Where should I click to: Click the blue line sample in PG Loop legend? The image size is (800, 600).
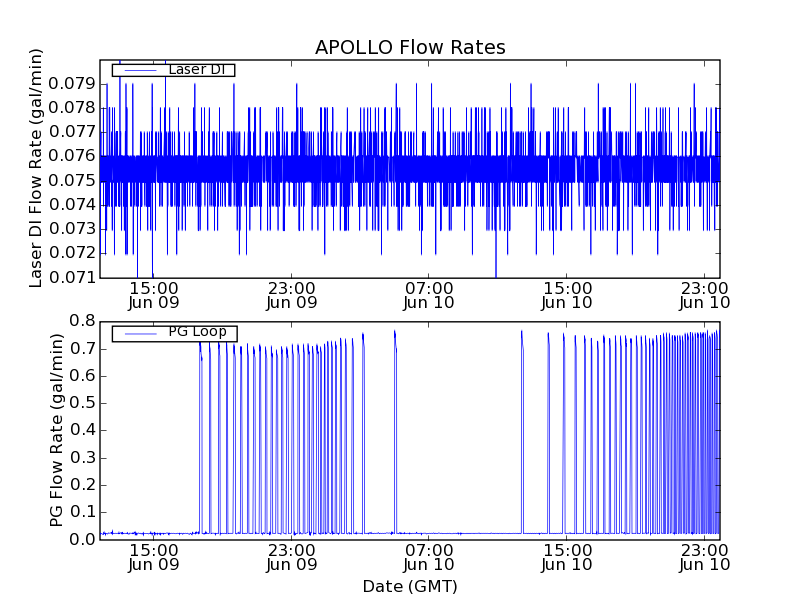click(139, 333)
